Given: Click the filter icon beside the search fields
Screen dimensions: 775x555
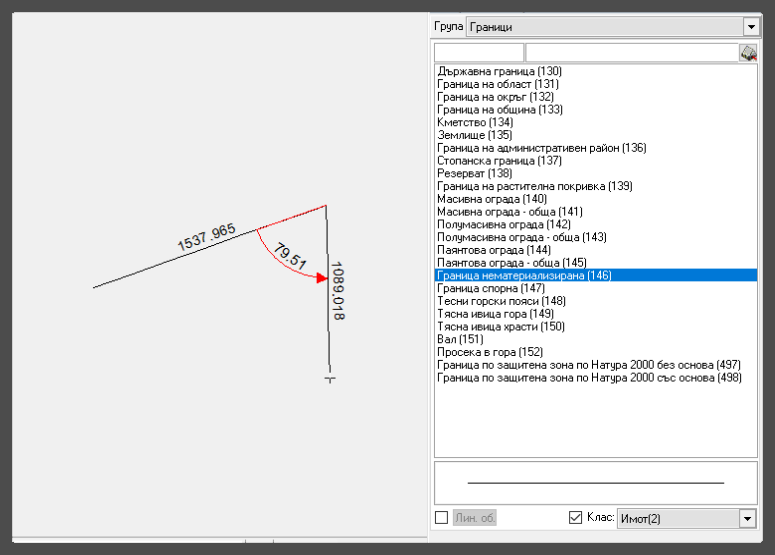Looking at the screenshot, I should pyautogui.click(x=747, y=53).
